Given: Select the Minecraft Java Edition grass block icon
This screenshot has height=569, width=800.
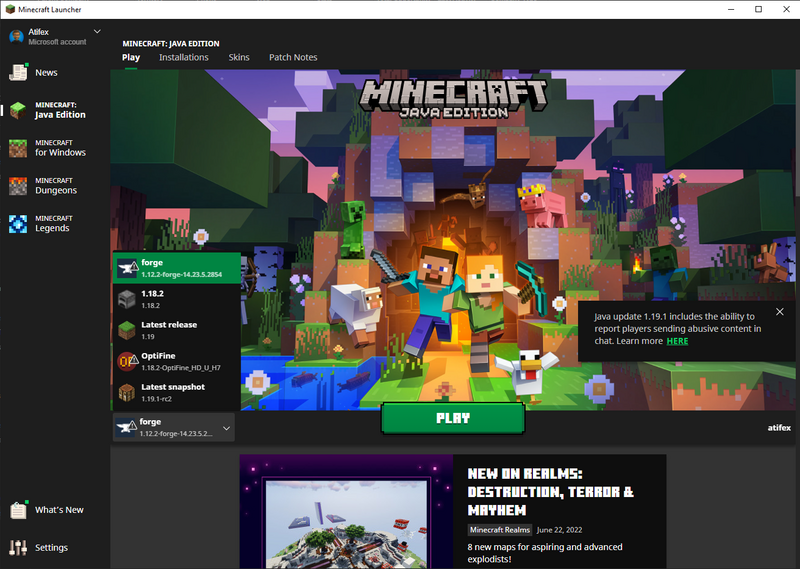Looking at the screenshot, I should (x=18, y=110).
